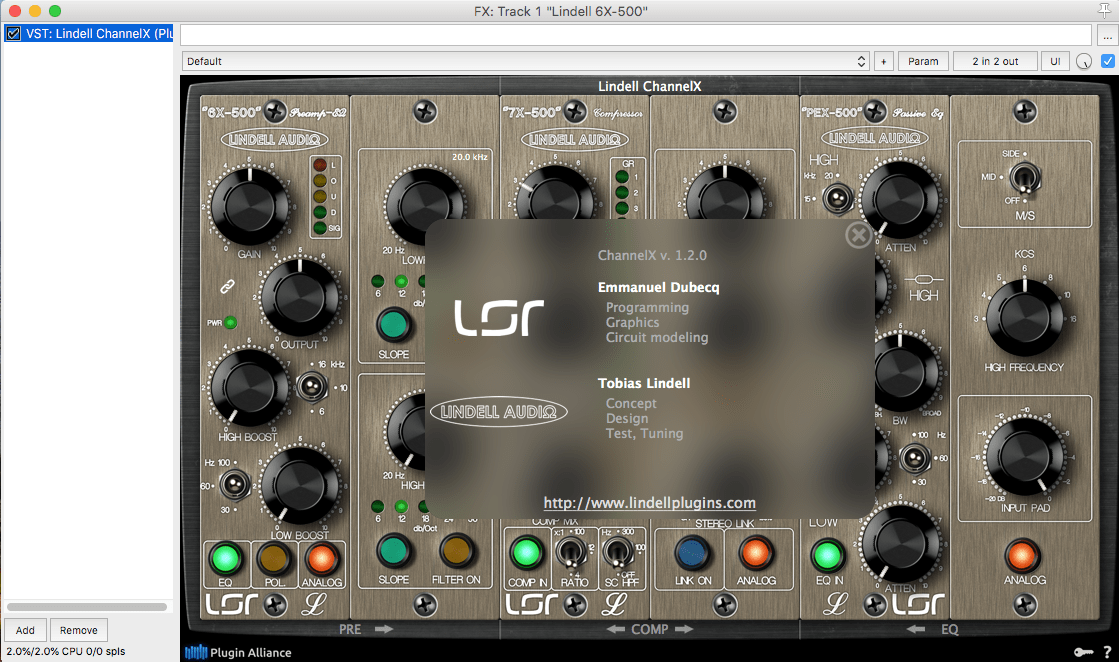Click the PEX-500 low ATTEN knob near EQ IN

point(899,544)
